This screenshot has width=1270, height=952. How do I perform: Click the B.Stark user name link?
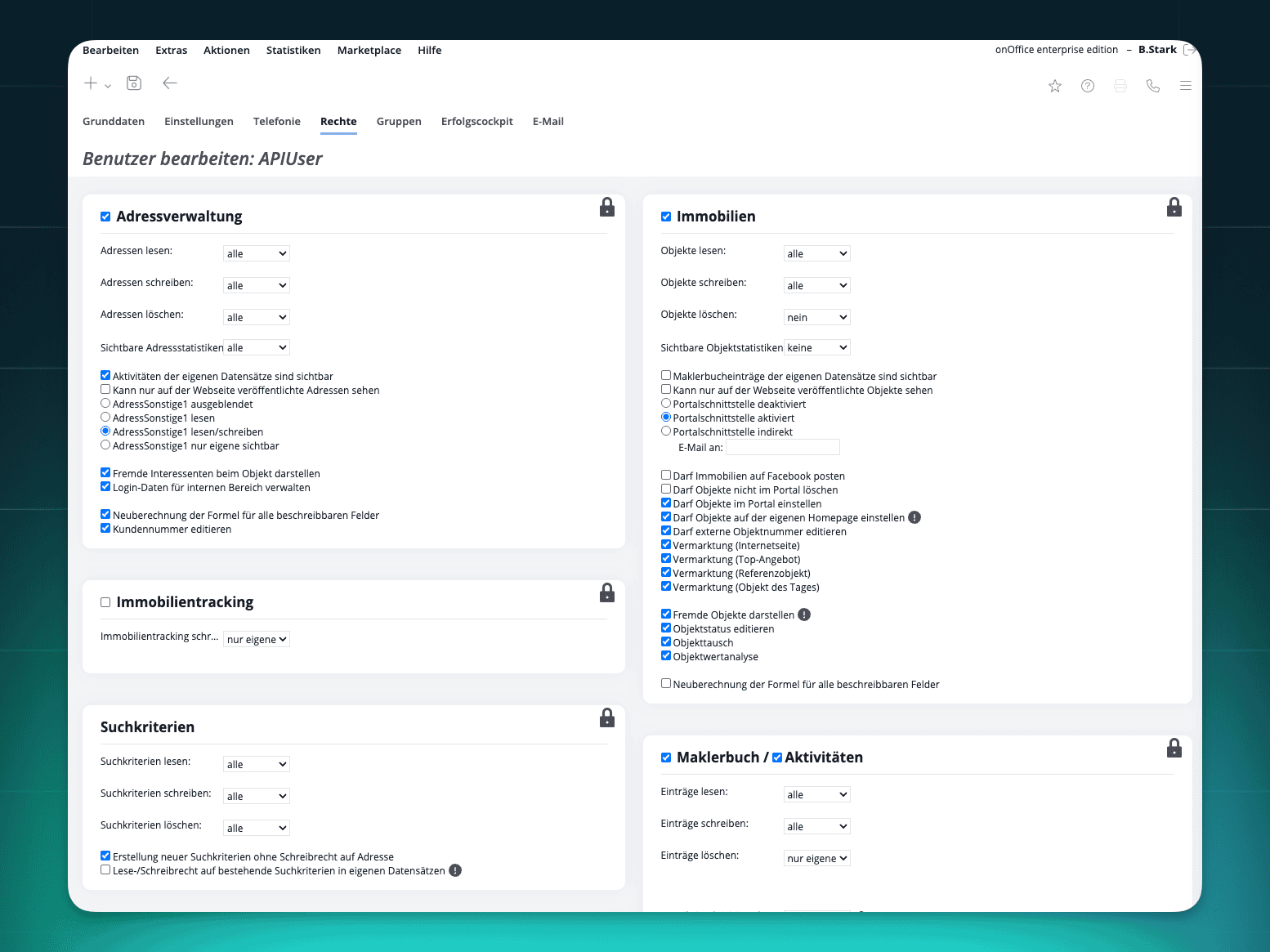click(1157, 50)
